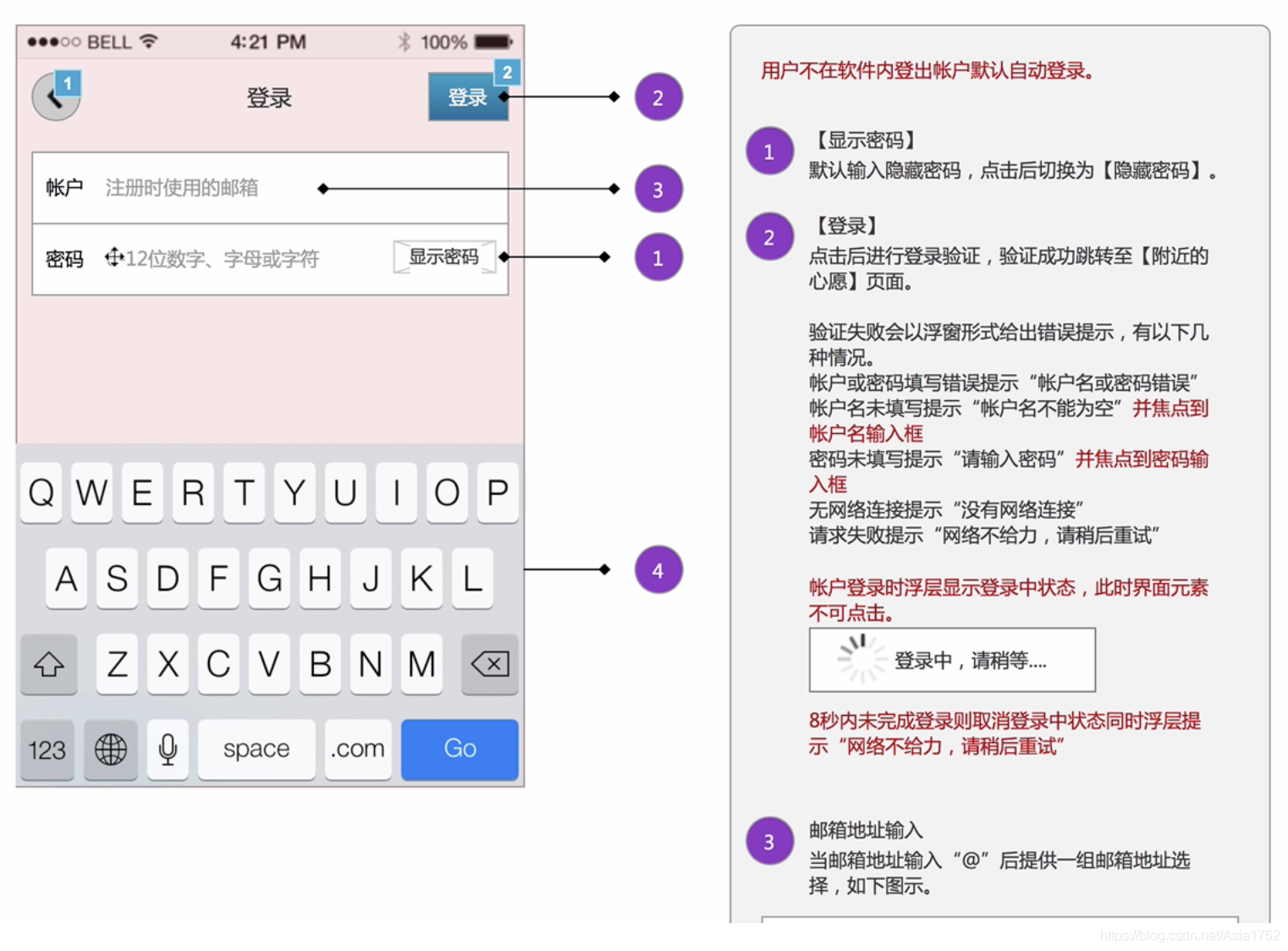The width and height of the screenshot is (1288, 951).
Task: Tap the Y key on keyboard
Action: tap(294, 492)
